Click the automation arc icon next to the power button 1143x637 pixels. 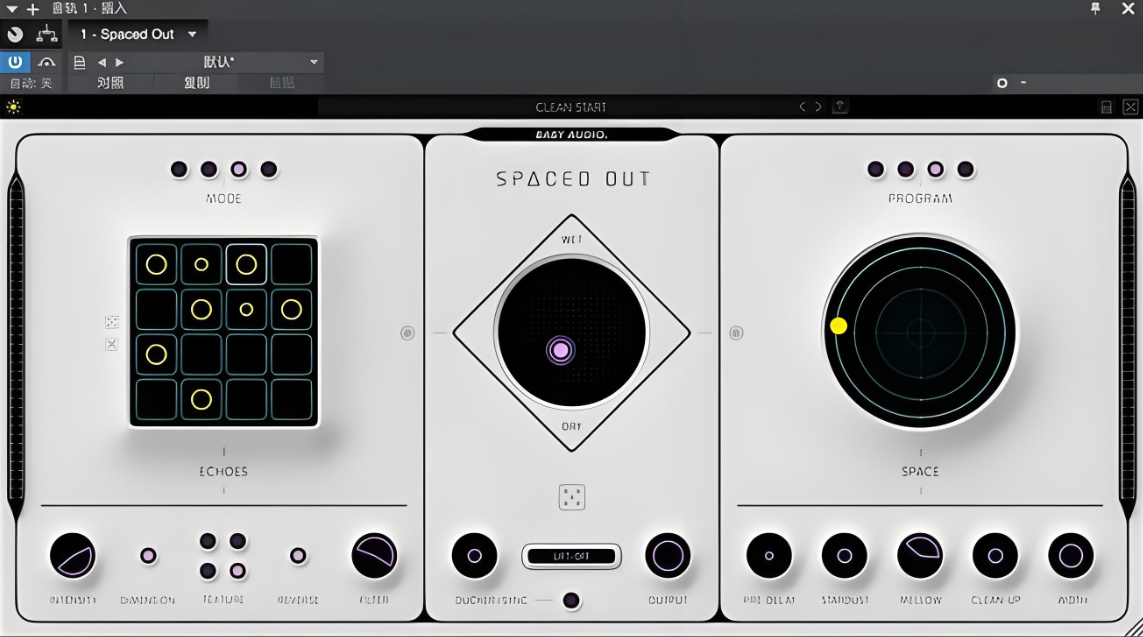[x=47, y=63]
